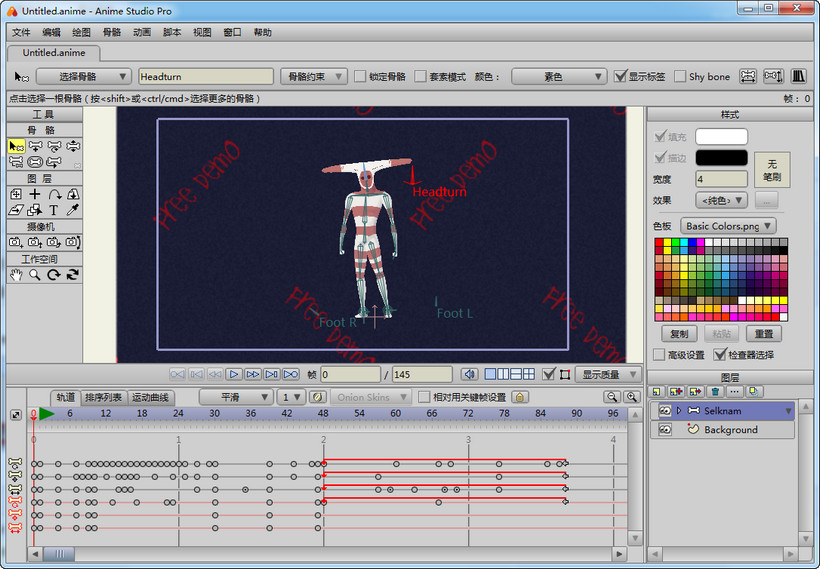Open the Basic Colors.png palette dropdown

[728, 226]
